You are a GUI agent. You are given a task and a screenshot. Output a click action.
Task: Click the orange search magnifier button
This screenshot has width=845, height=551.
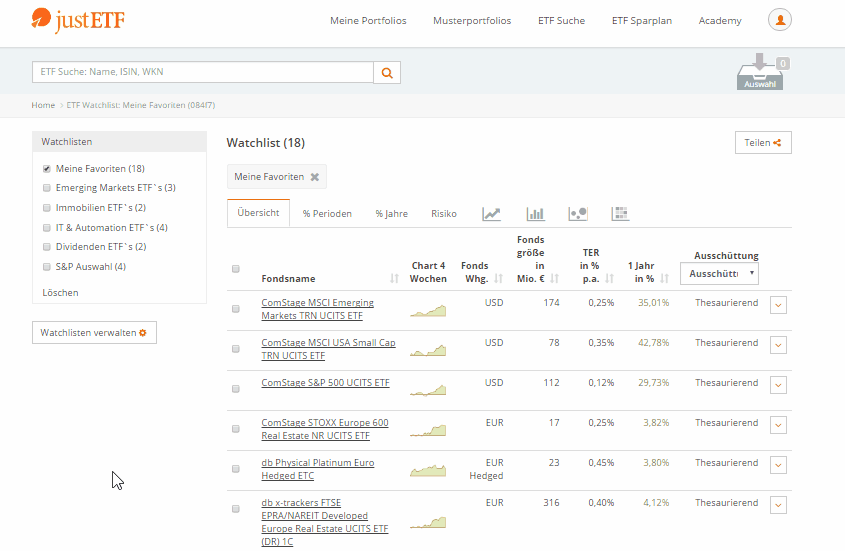tap(387, 73)
